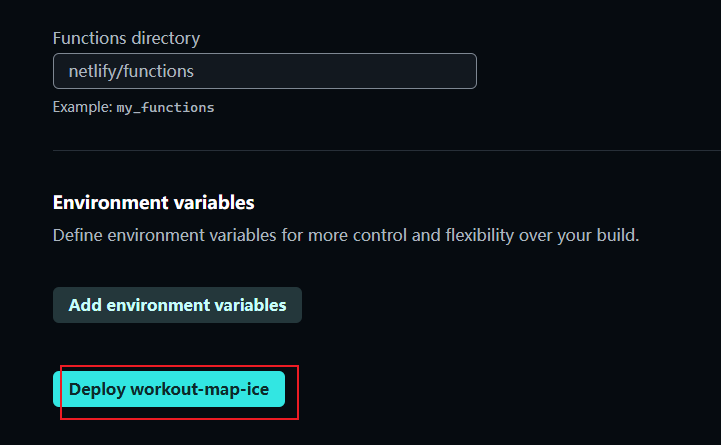This screenshot has height=445, width=721.
Task: Open Add environment variables
Action: coord(177,305)
